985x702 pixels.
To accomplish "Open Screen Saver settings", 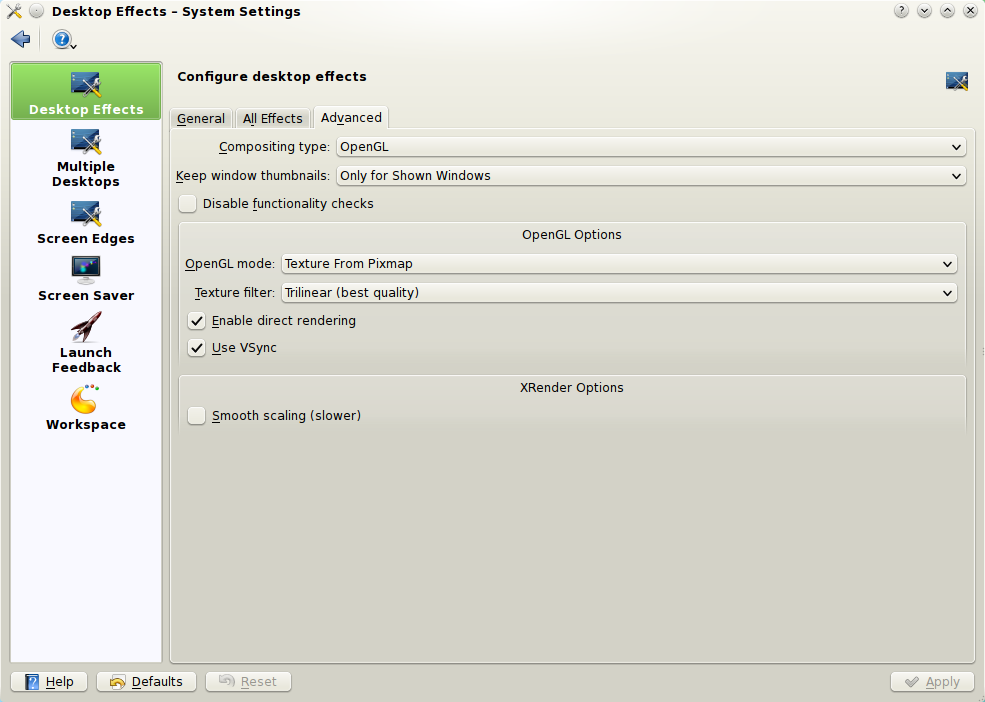I will (86, 280).
